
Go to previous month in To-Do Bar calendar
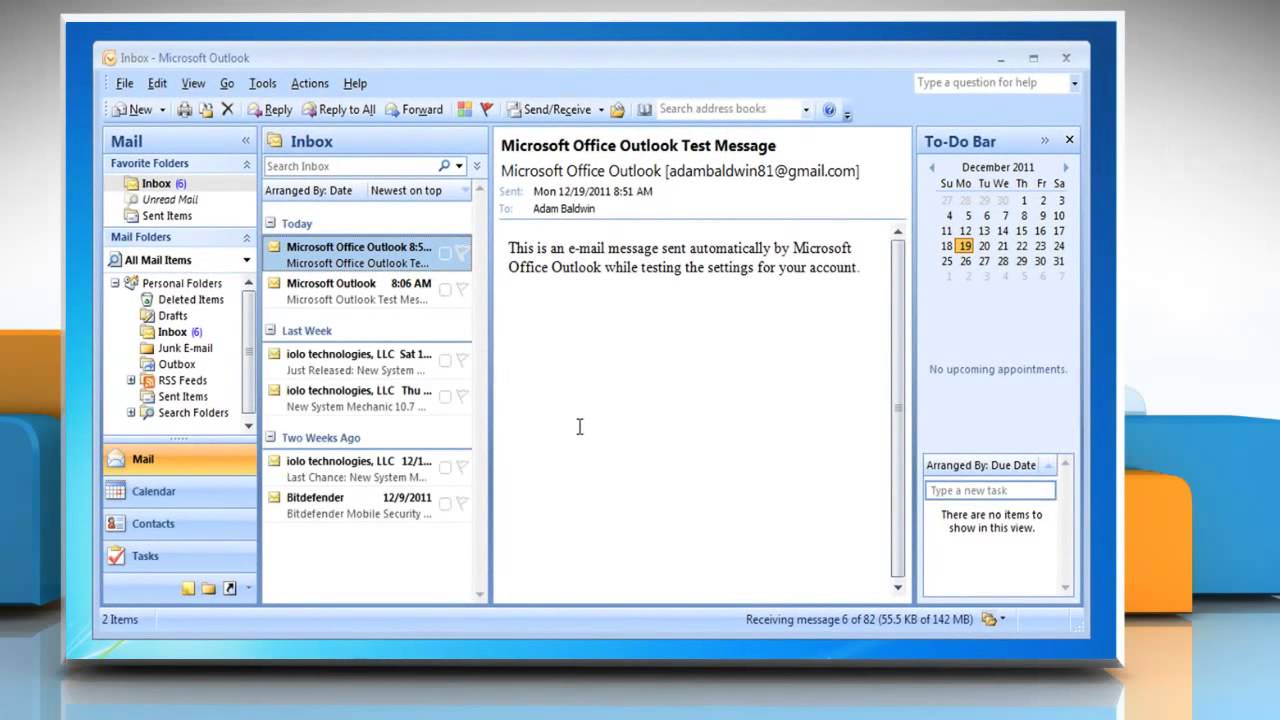point(932,168)
